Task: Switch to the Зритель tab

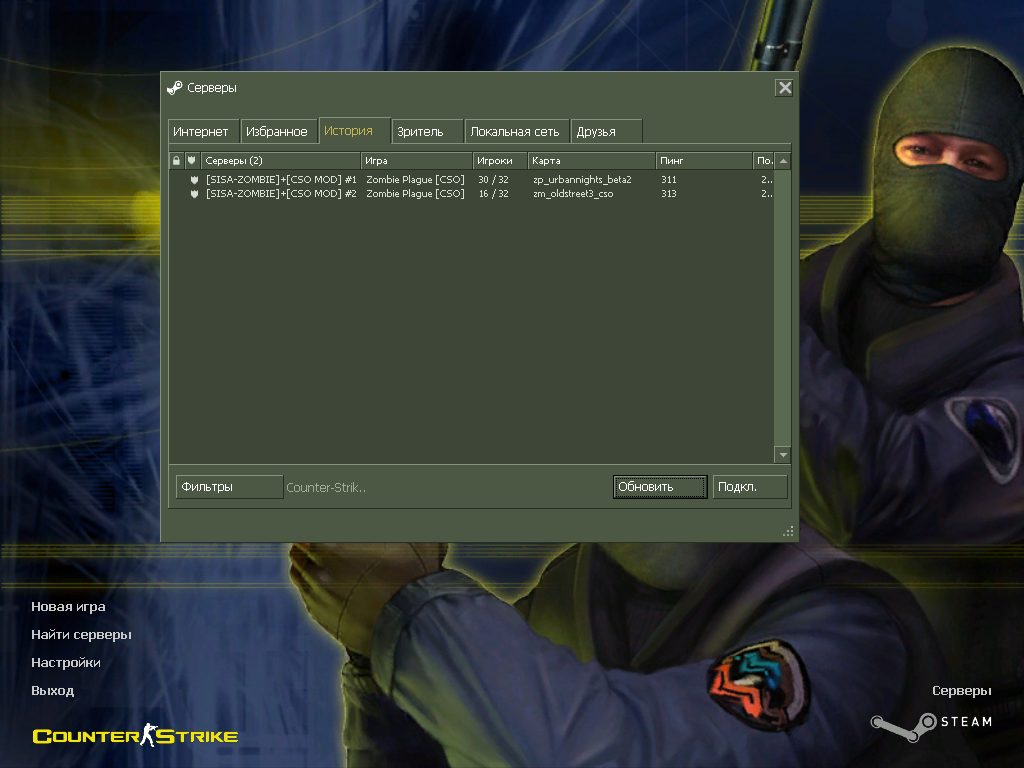Action: click(x=427, y=132)
